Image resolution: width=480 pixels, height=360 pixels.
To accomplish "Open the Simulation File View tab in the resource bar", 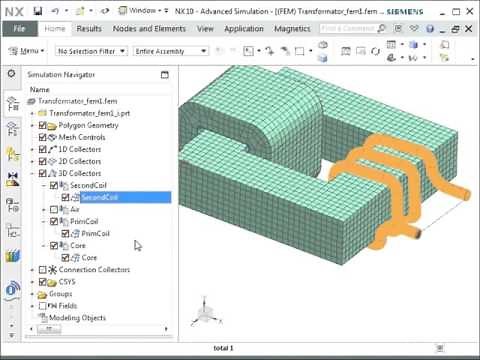I will [x=12, y=129].
